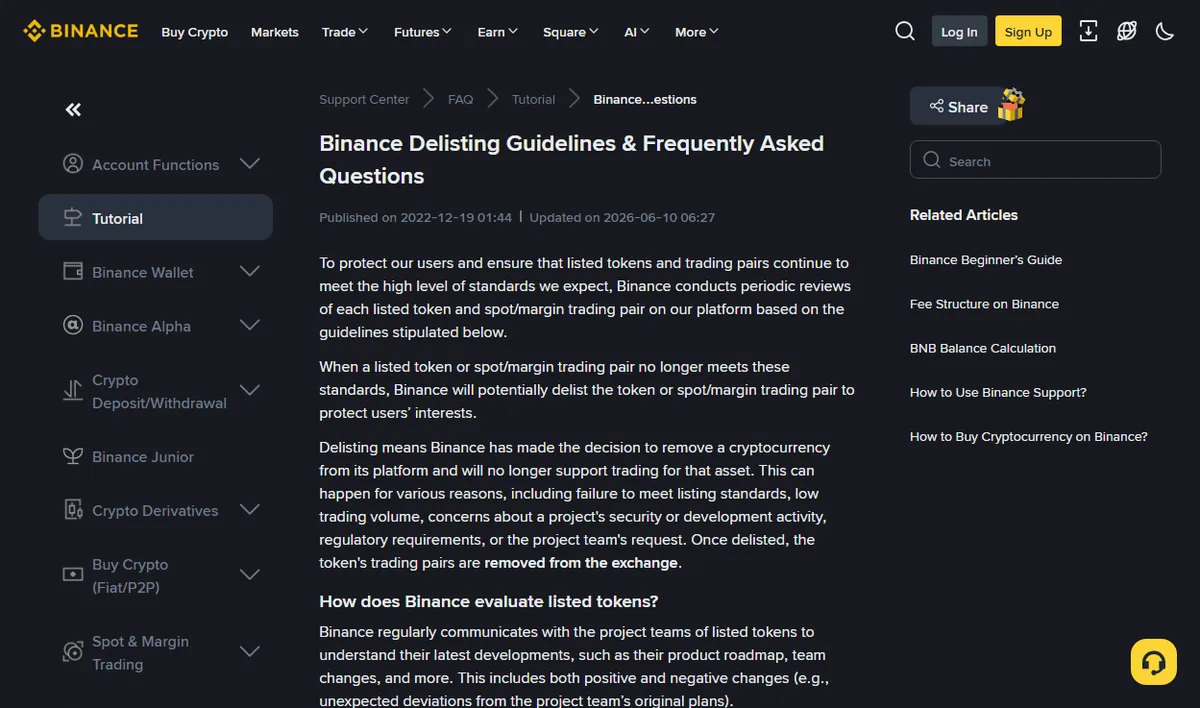Click the Related Articles heading
1200x708 pixels.
tap(964, 215)
